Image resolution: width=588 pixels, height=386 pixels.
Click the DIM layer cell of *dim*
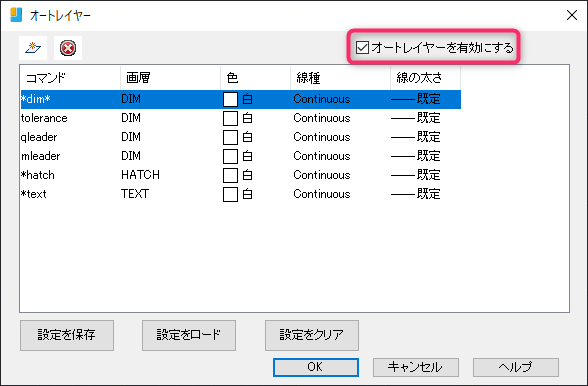[131, 99]
